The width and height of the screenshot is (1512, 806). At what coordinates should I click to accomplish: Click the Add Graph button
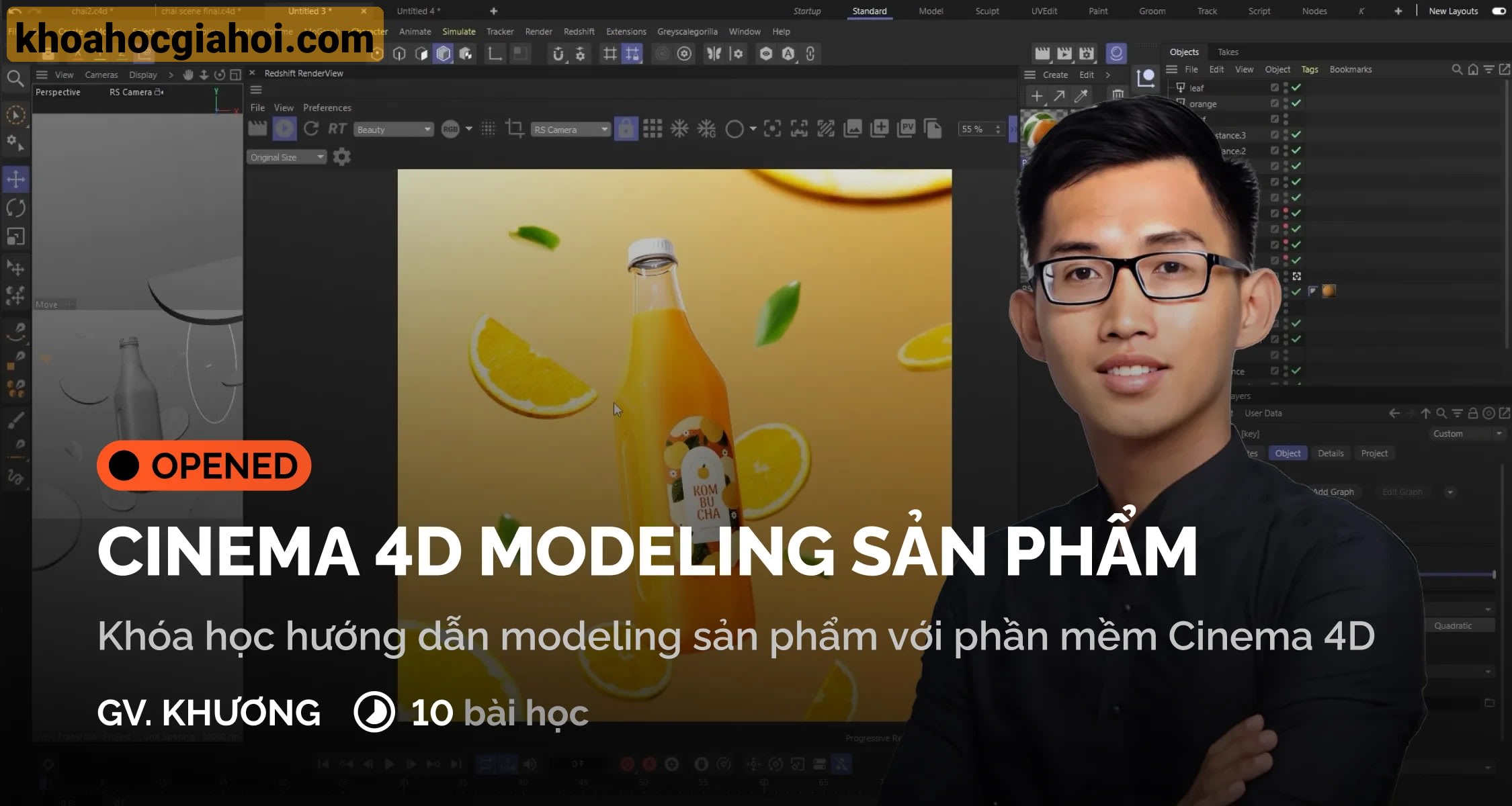[1333, 491]
